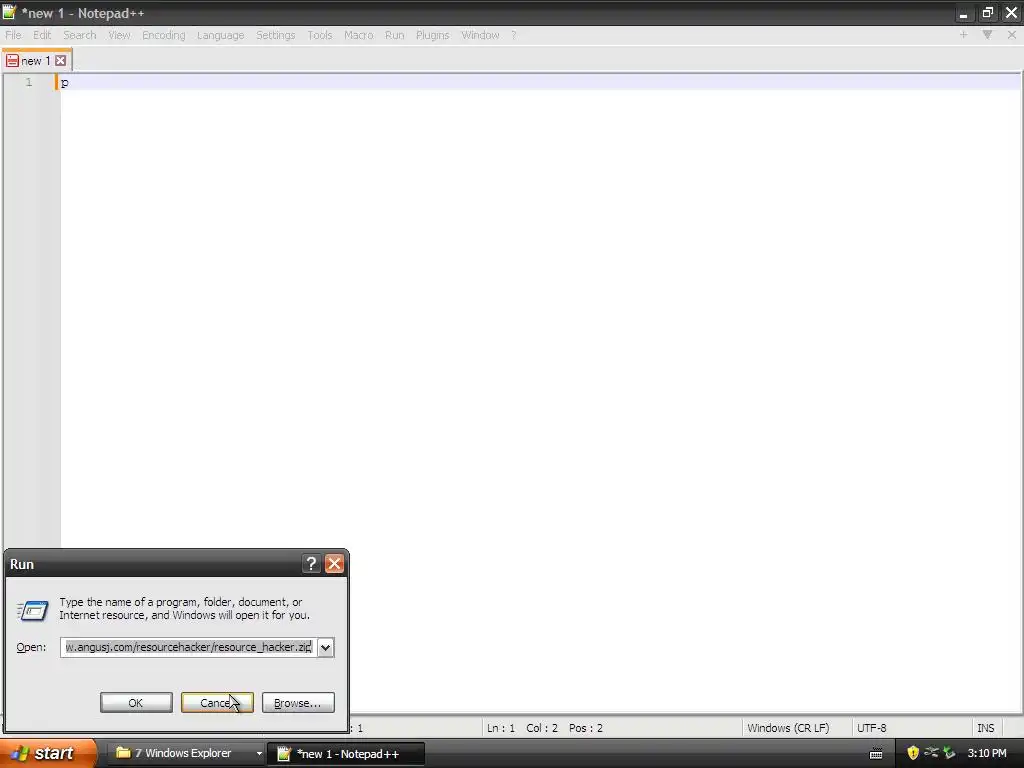
Task: Toggle INS insert mode in status bar
Action: 985,728
